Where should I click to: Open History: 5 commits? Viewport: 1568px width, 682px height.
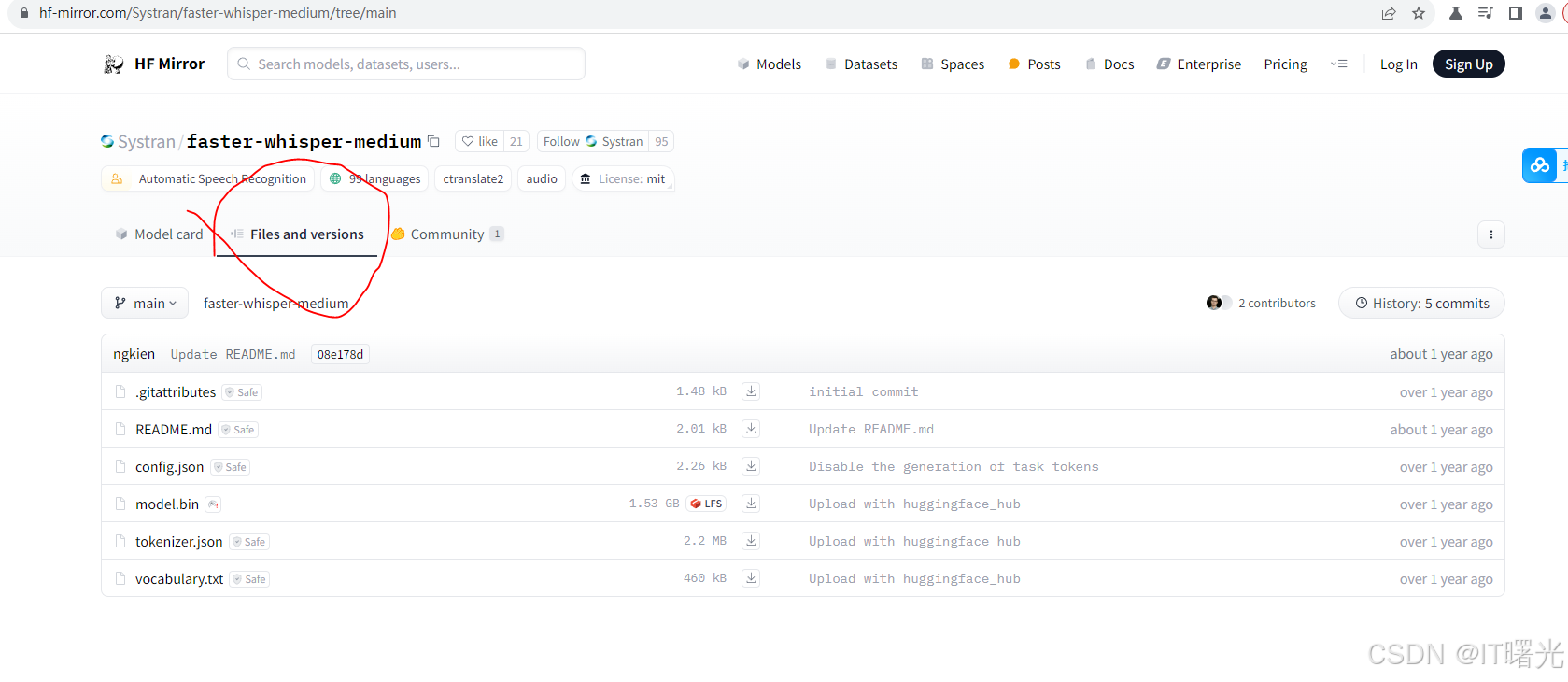click(1421, 303)
